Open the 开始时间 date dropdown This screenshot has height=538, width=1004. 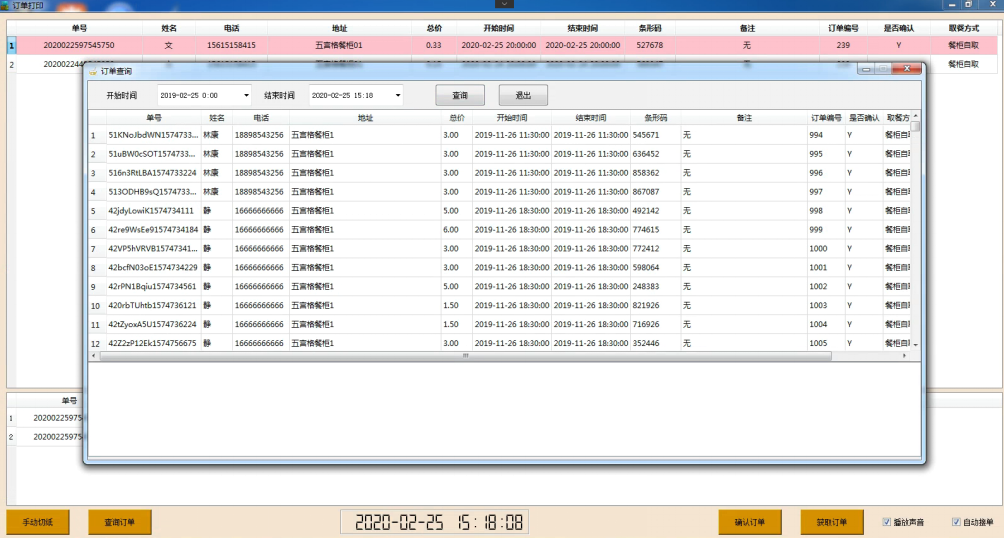tap(246, 96)
